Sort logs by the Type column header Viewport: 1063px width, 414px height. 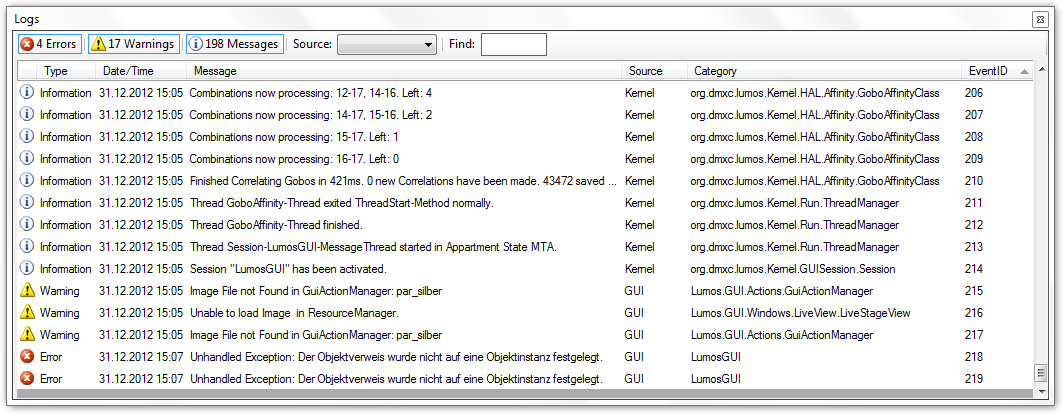(56, 71)
